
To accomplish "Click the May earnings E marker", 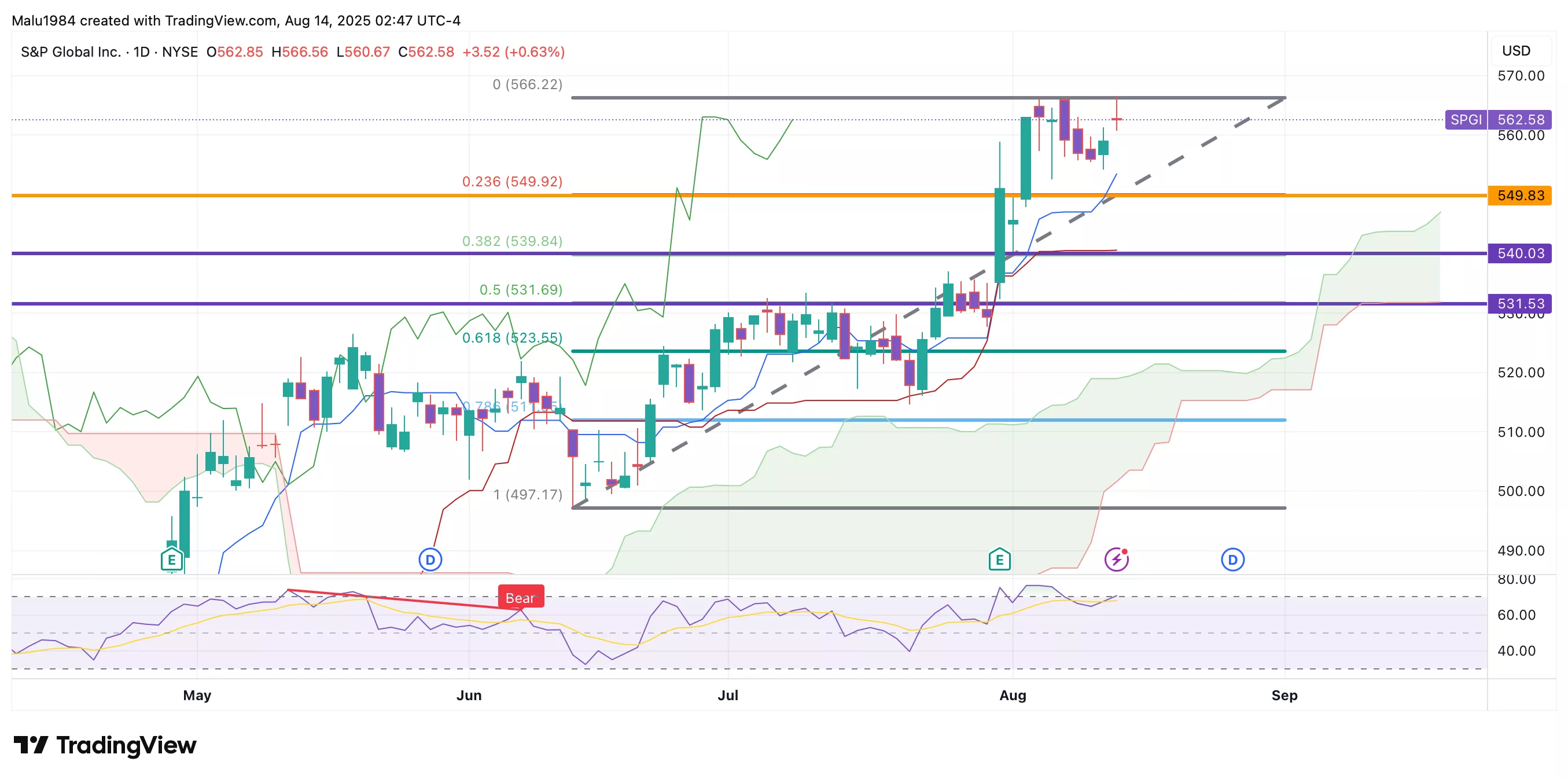I will (x=172, y=560).
